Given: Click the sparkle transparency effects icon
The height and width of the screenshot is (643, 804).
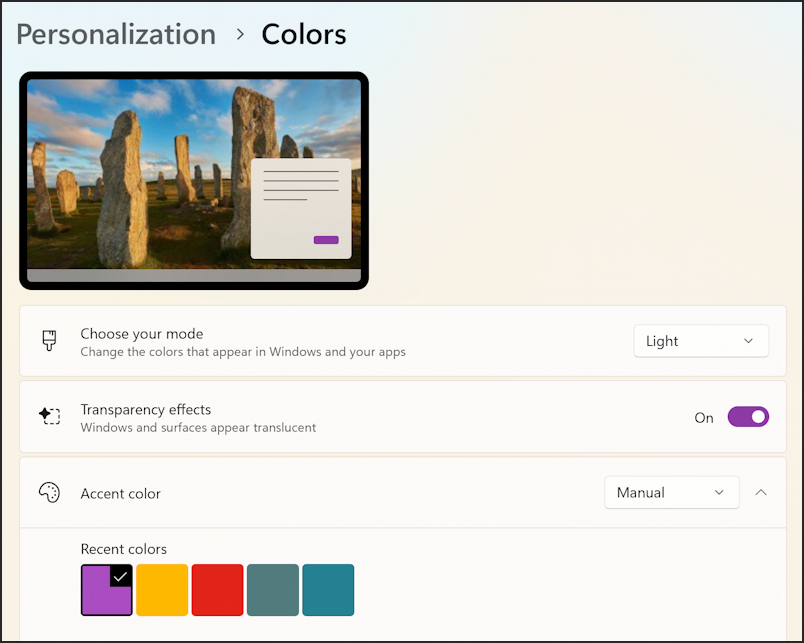Looking at the screenshot, I should click(49, 415).
